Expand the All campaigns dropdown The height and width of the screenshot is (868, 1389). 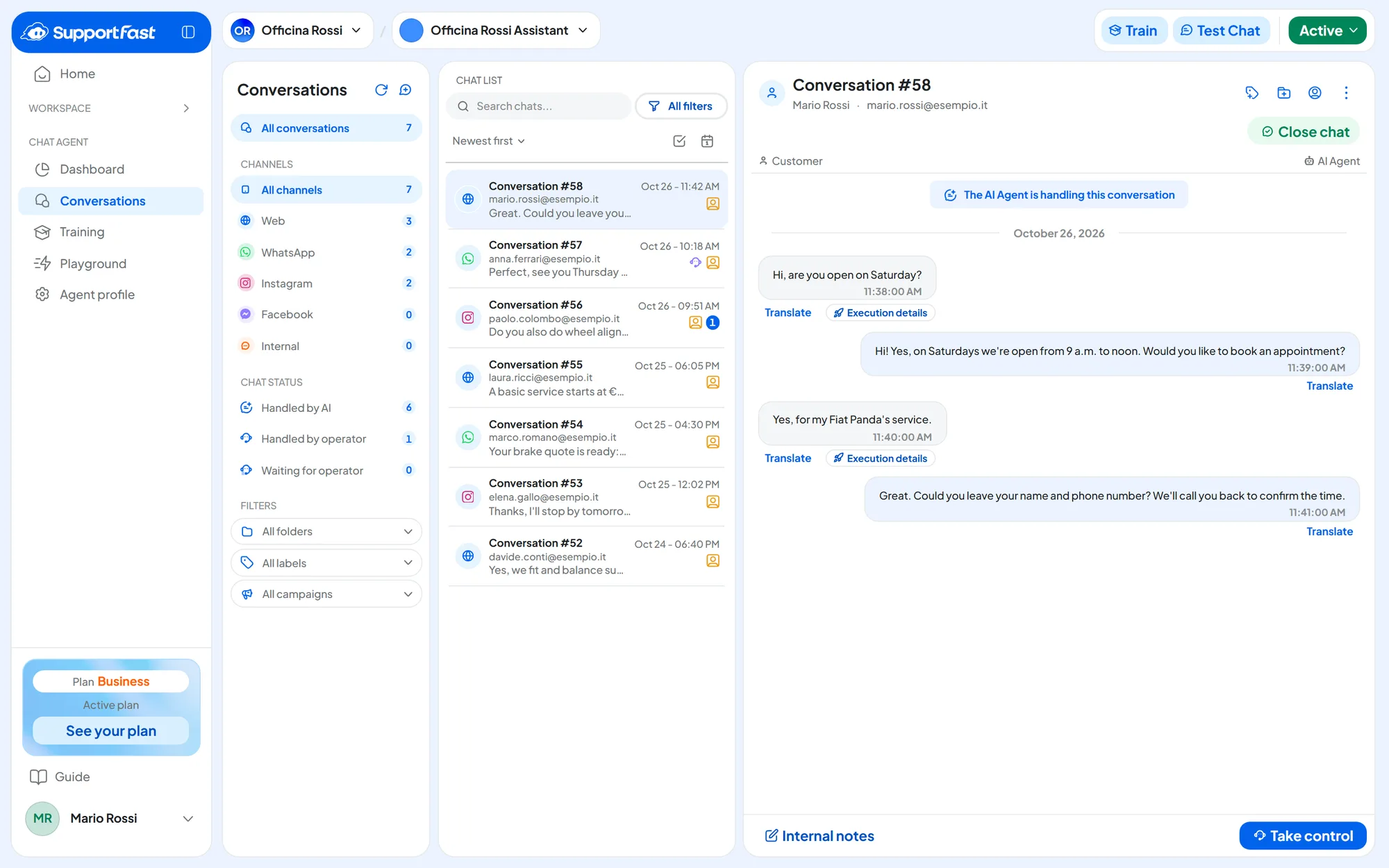(x=326, y=594)
